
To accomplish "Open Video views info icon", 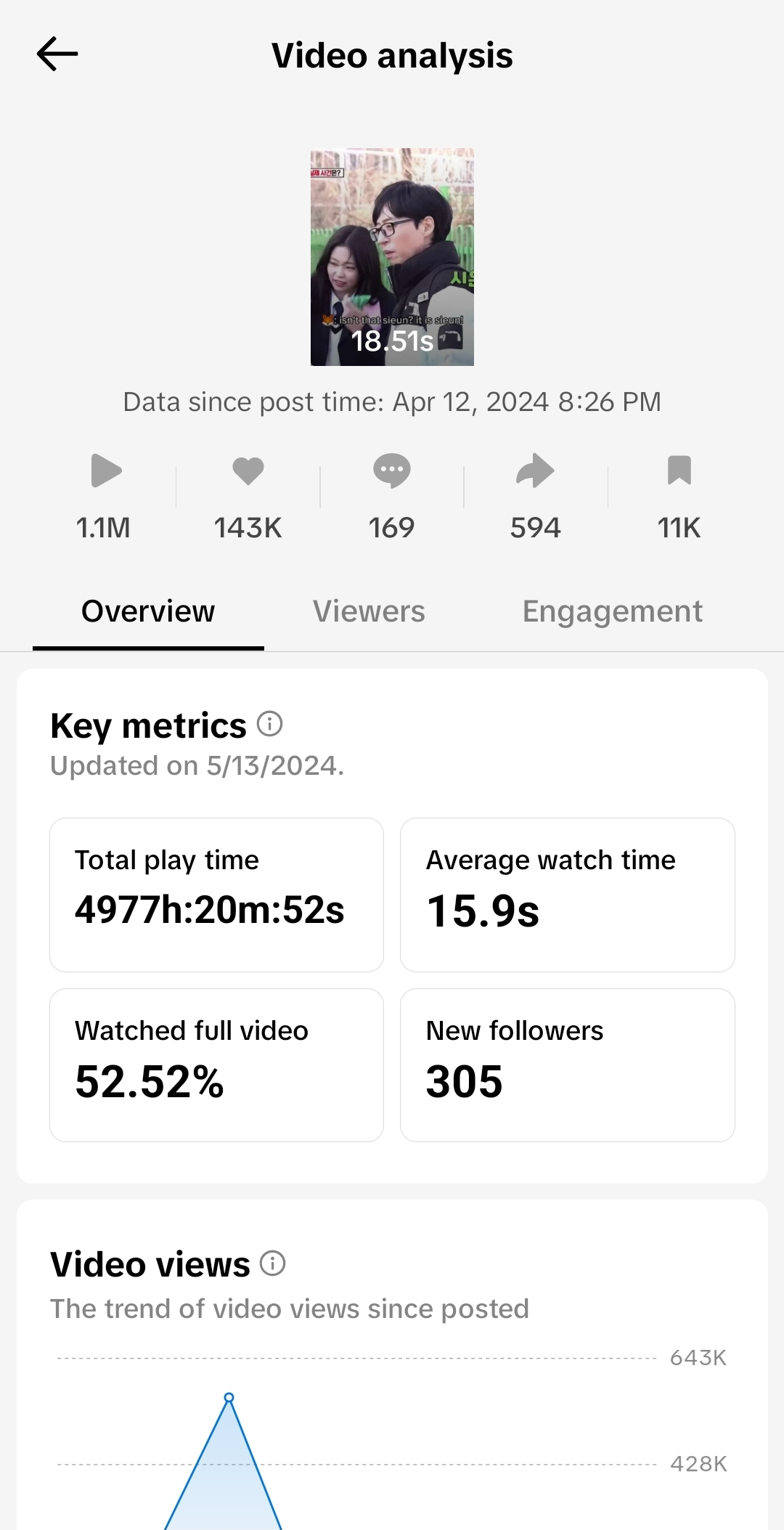I will 273,1264.
